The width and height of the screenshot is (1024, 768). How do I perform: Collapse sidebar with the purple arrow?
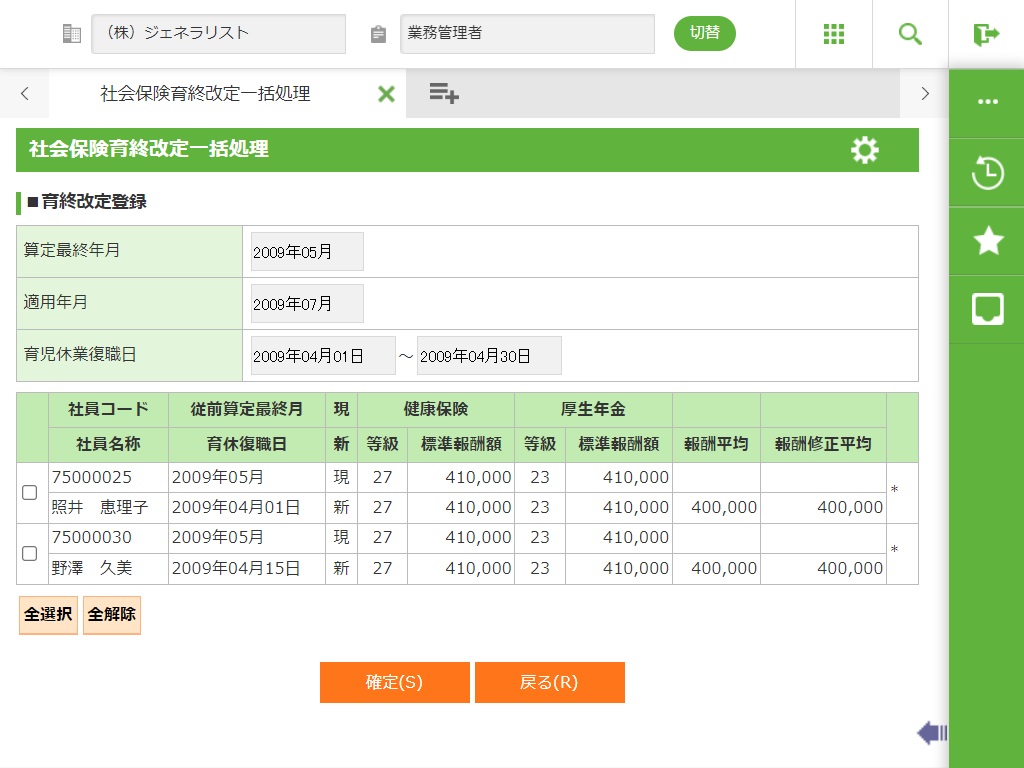click(931, 733)
